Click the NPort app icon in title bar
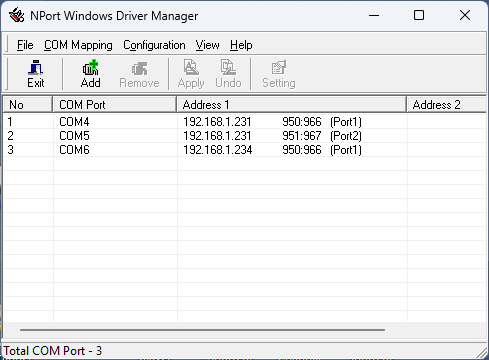This screenshot has width=489, height=360. [16, 15]
